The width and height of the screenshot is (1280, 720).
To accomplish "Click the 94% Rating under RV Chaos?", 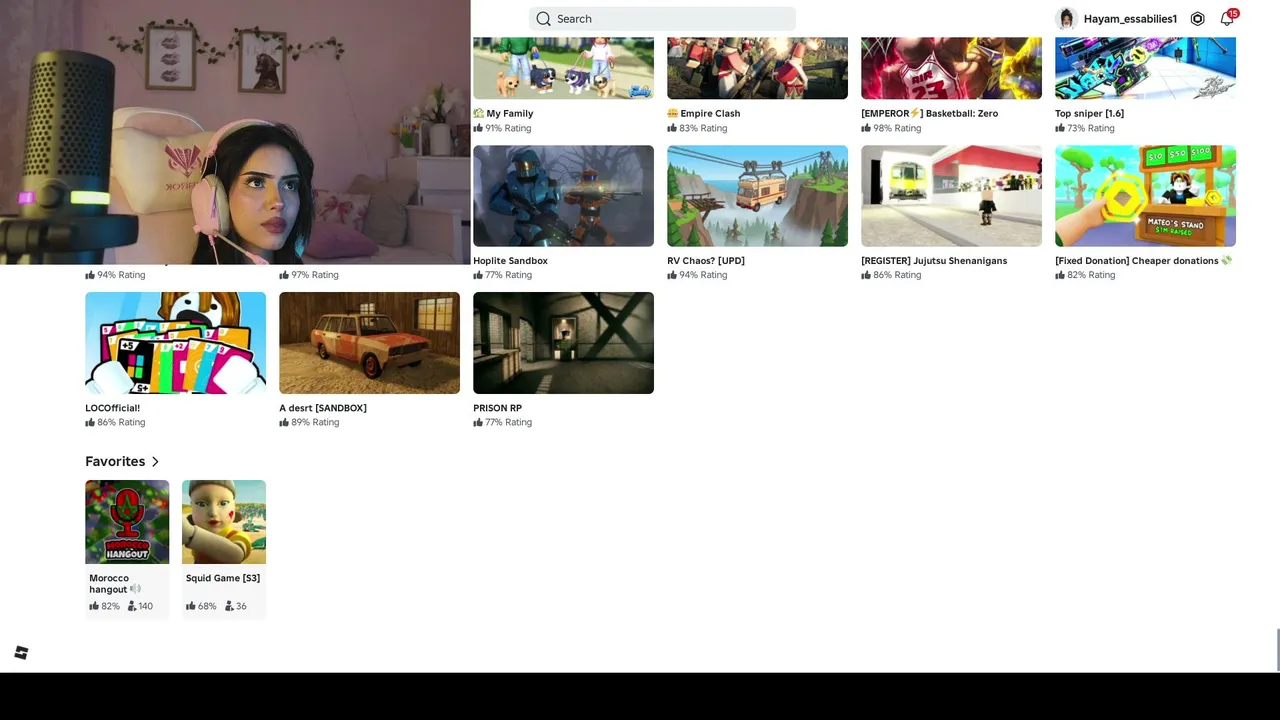I will pos(697,275).
